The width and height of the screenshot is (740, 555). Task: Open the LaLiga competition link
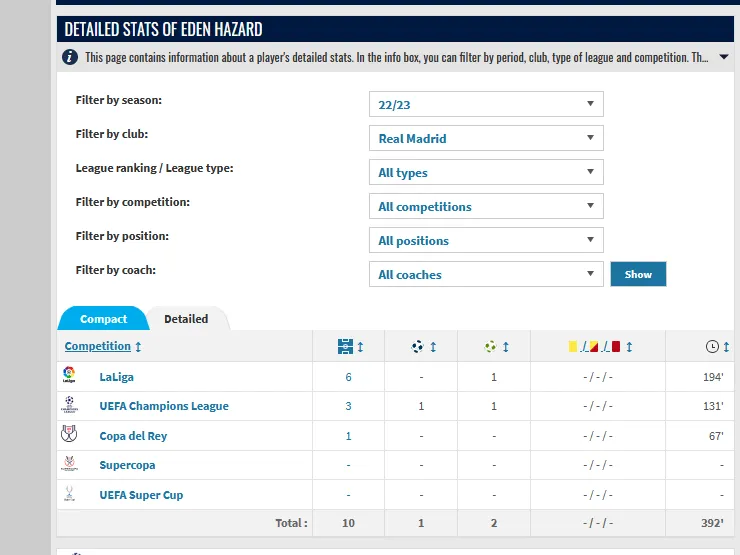(x=117, y=377)
